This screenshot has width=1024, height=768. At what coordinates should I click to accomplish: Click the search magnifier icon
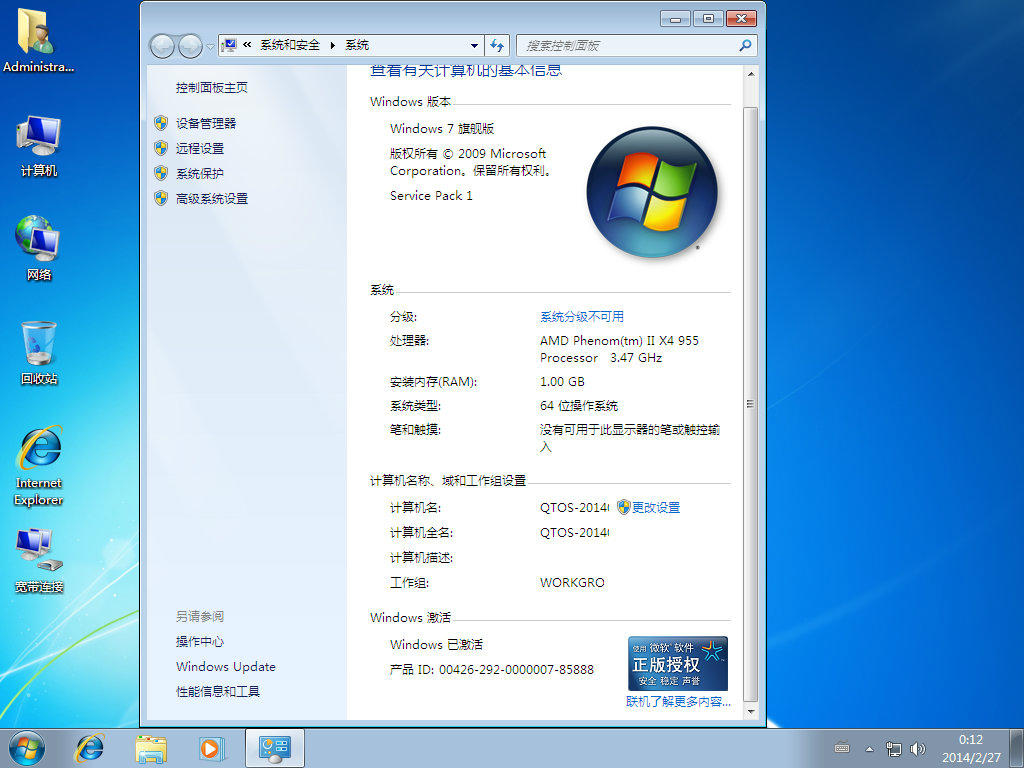745,45
